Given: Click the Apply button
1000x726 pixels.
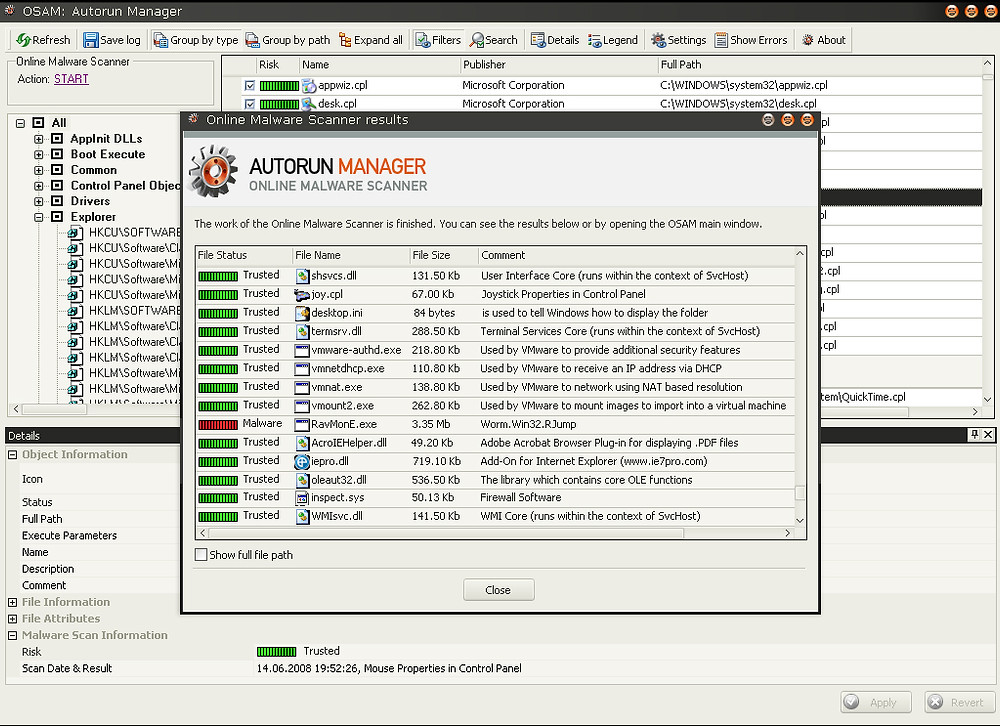Looking at the screenshot, I should click(876, 702).
